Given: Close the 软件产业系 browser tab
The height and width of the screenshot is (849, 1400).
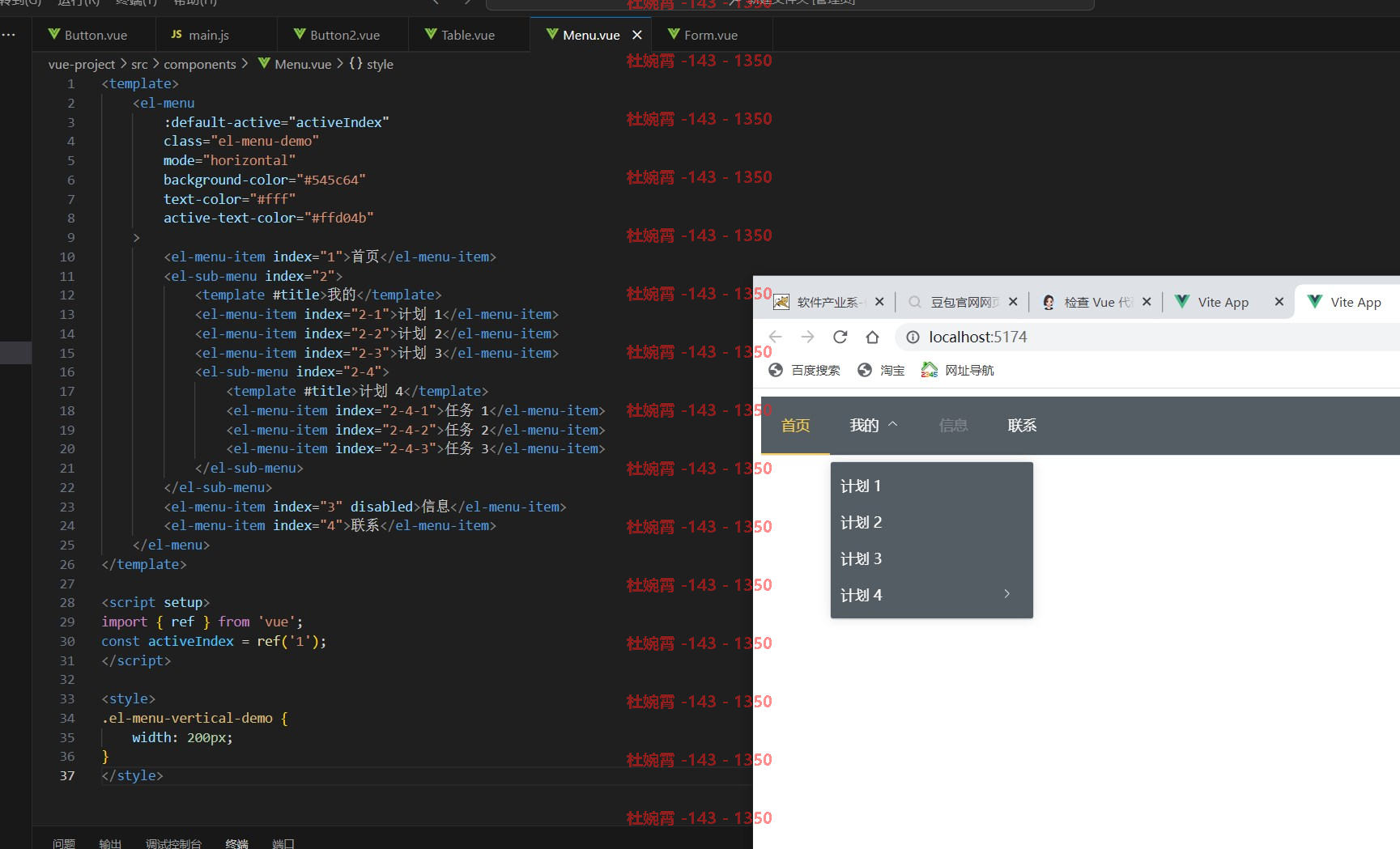Looking at the screenshot, I should 879,302.
